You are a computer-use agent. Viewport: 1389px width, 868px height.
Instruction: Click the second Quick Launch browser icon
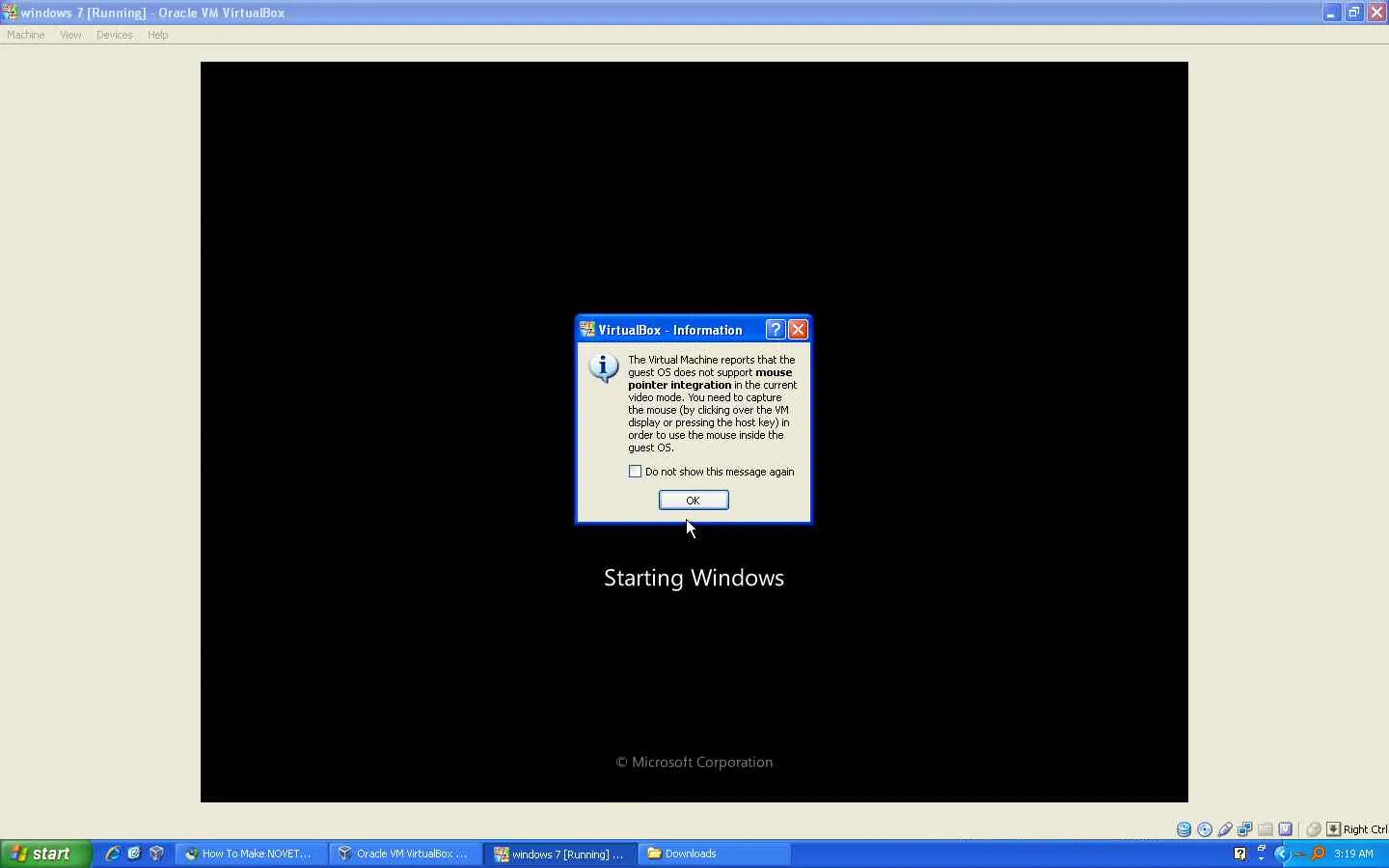[x=134, y=854]
